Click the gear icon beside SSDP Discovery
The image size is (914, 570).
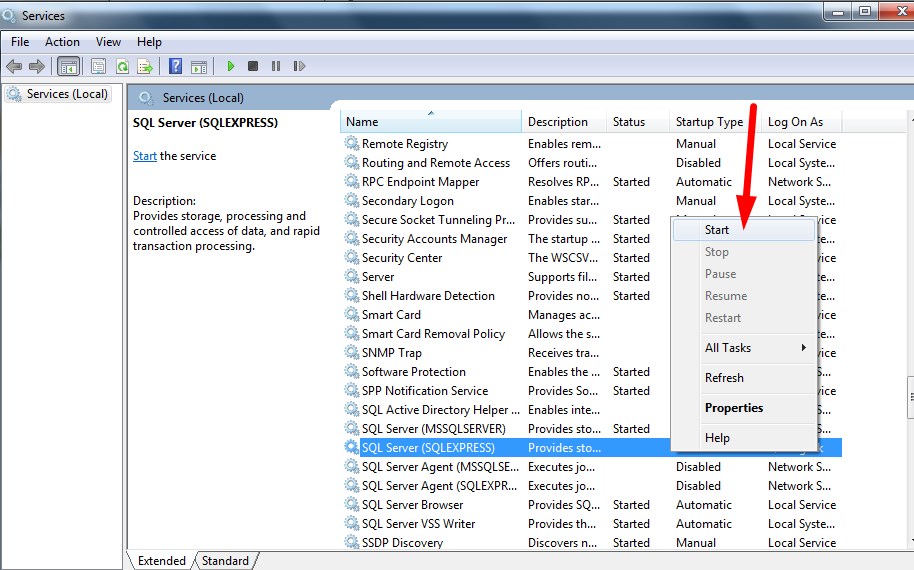point(351,542)
